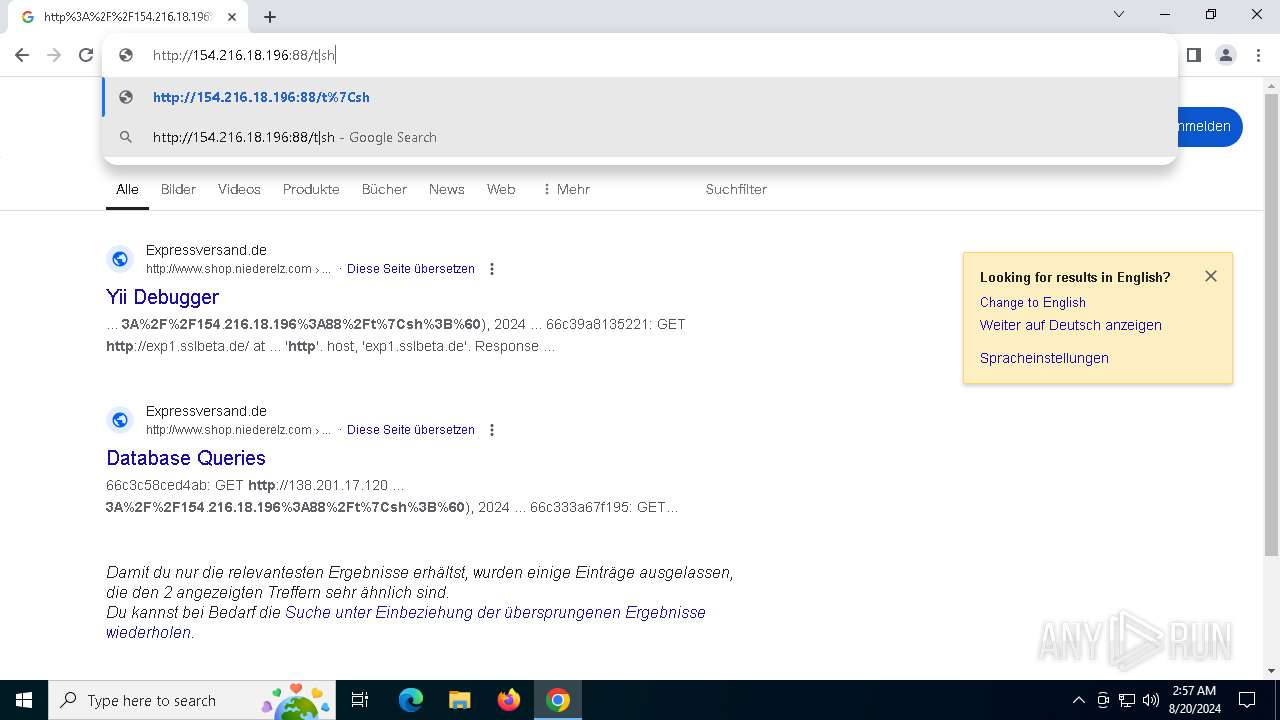
Task: Translate the Database Queries result page
Action: 411,430
